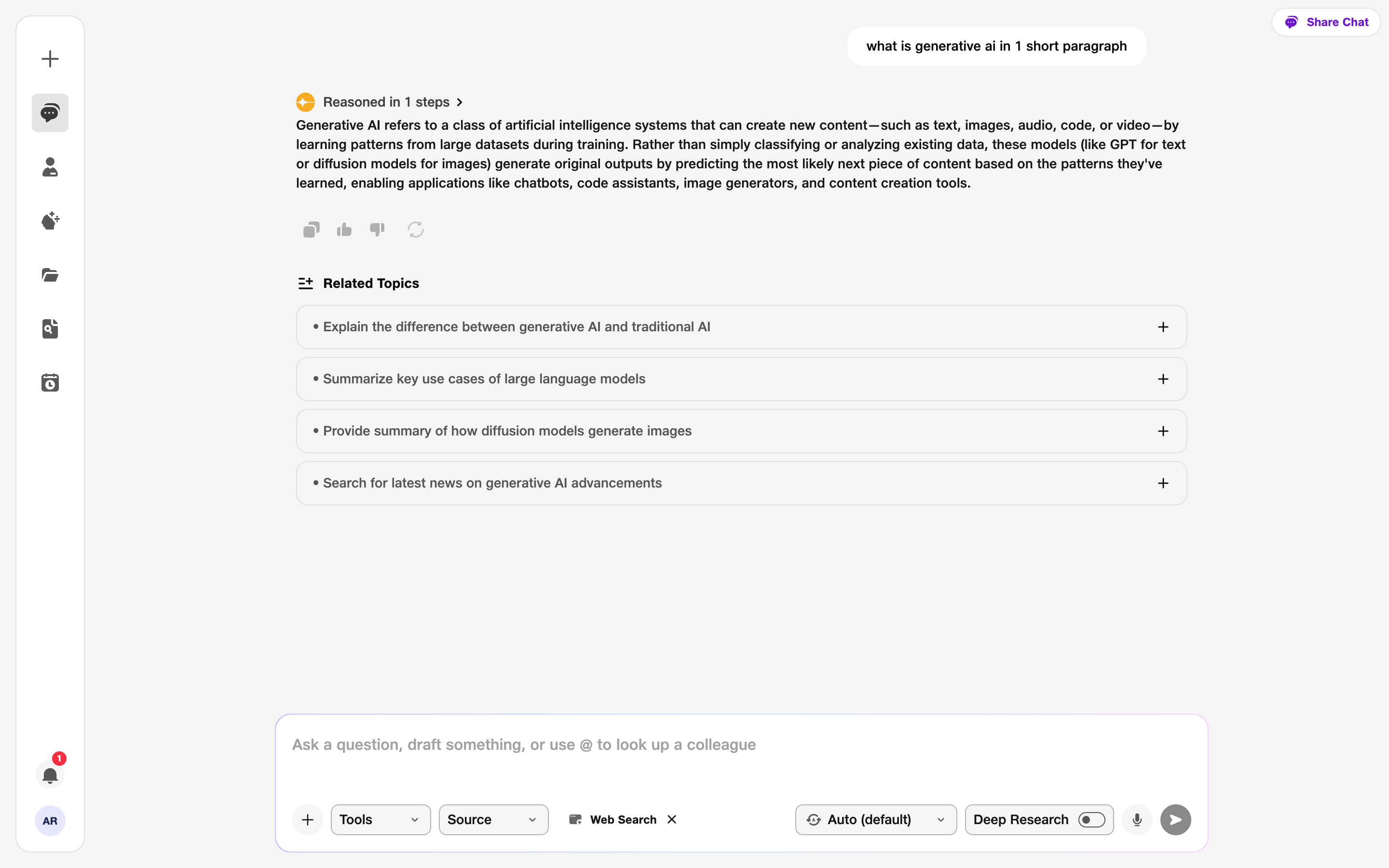Viewport: 1389px width, 868px height.
Task: Toggle the Deep Research switch
Action: pyautogui.click(x=1091, y=819)
